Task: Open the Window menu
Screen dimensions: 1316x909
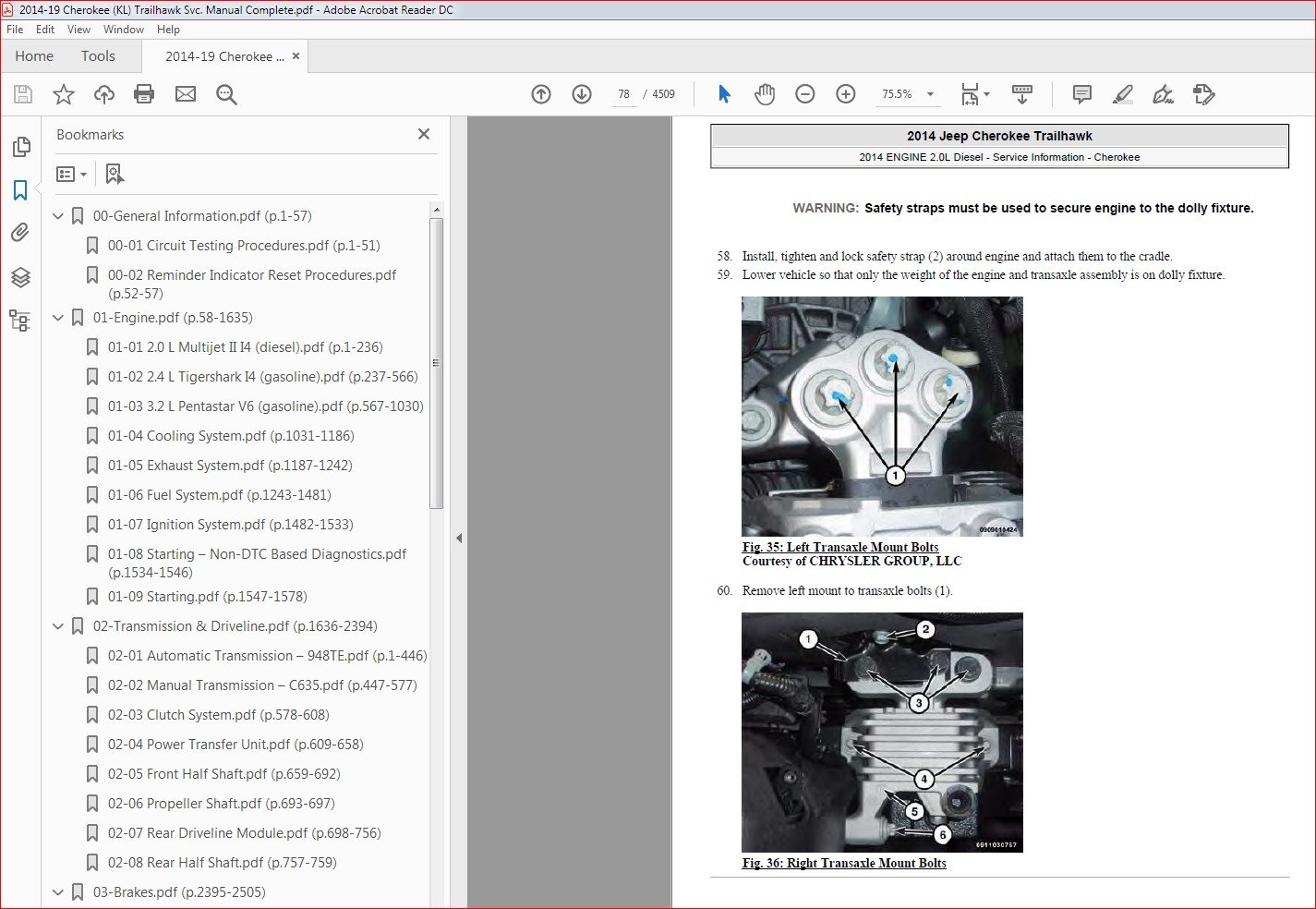Action: coord(124,30)
